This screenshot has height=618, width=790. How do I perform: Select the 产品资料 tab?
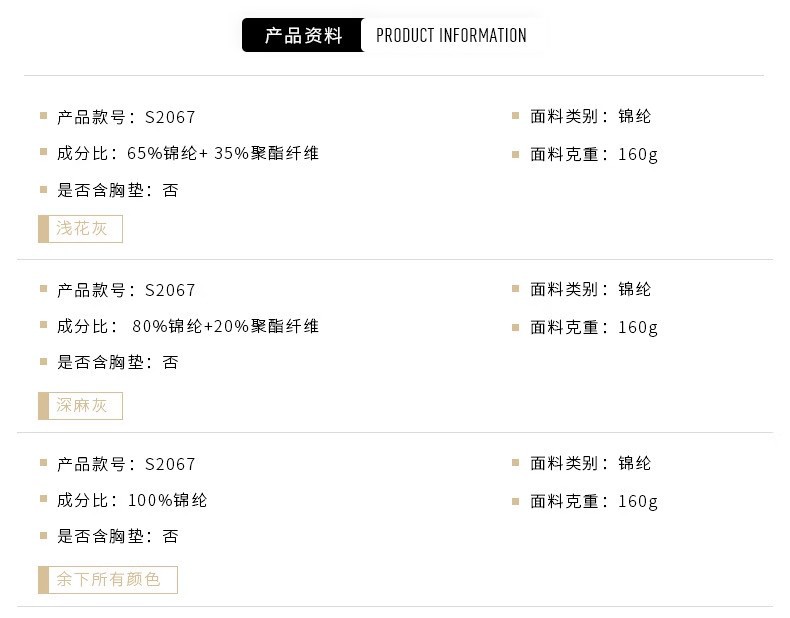click(303, 36)
